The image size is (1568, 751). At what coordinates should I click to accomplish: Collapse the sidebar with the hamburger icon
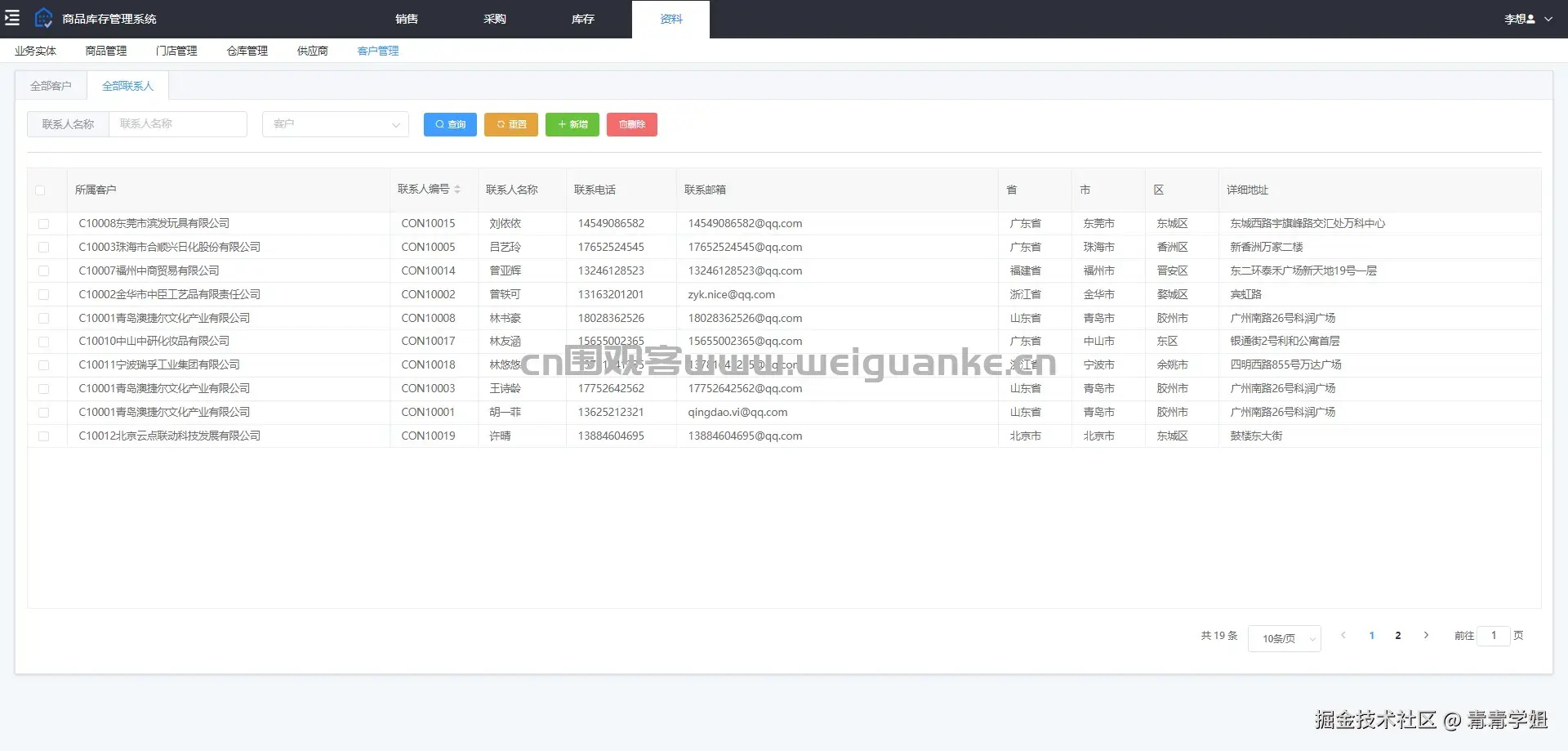pos(12,18)
